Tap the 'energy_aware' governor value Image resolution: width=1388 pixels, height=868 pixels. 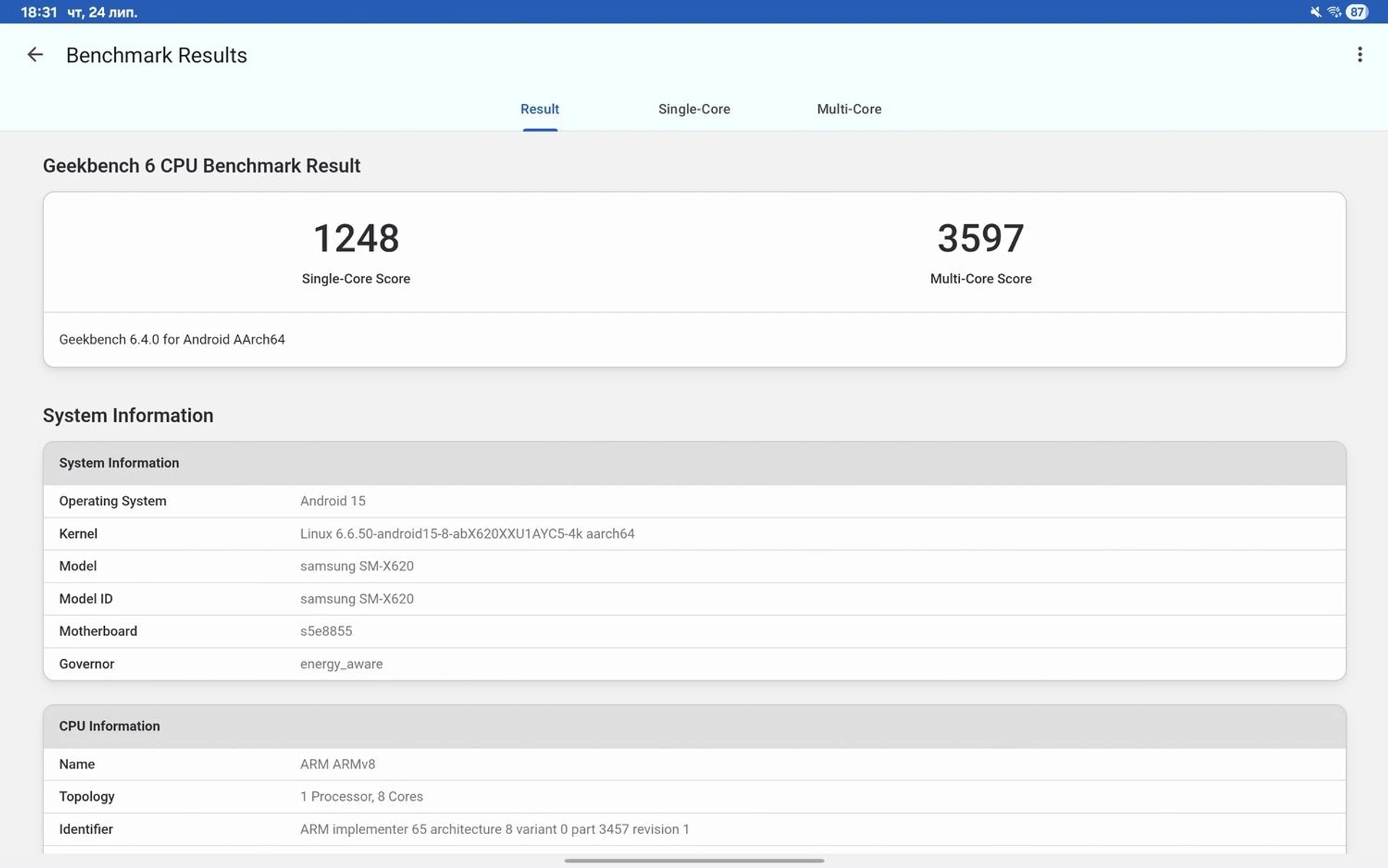click(x=341, y=663)
